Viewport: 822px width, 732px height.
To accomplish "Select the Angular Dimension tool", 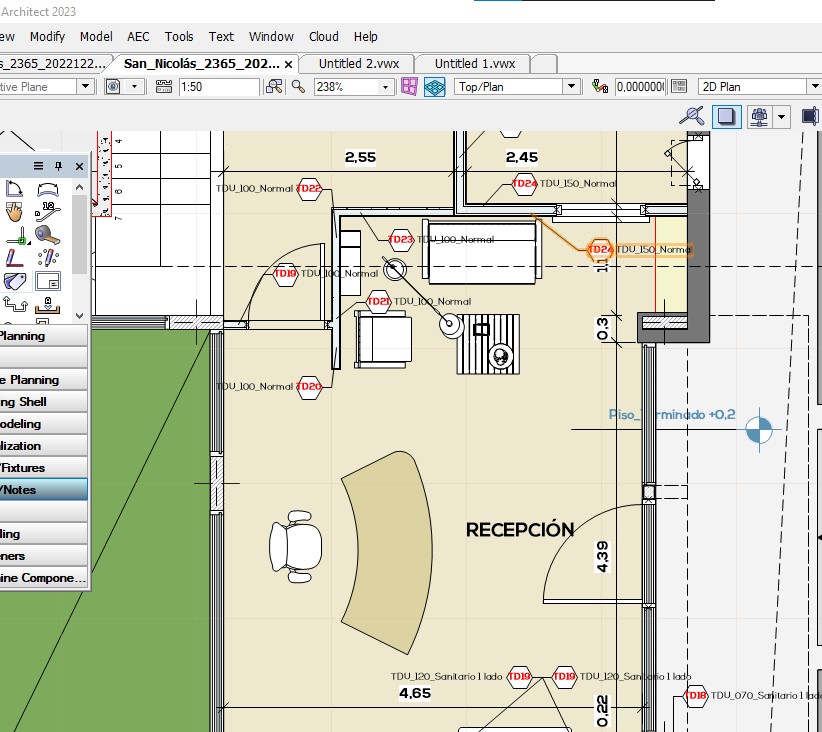I will 13,188.
